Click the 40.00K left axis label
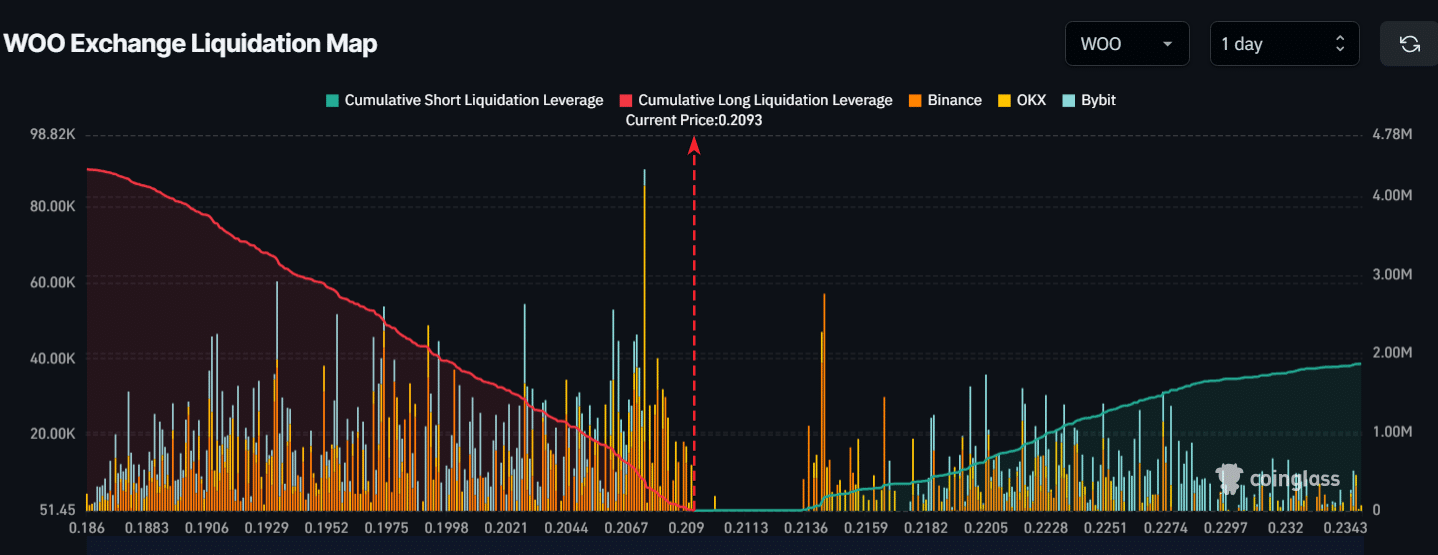The height and width of the screenshot is (555, 1438). point(54,358)
